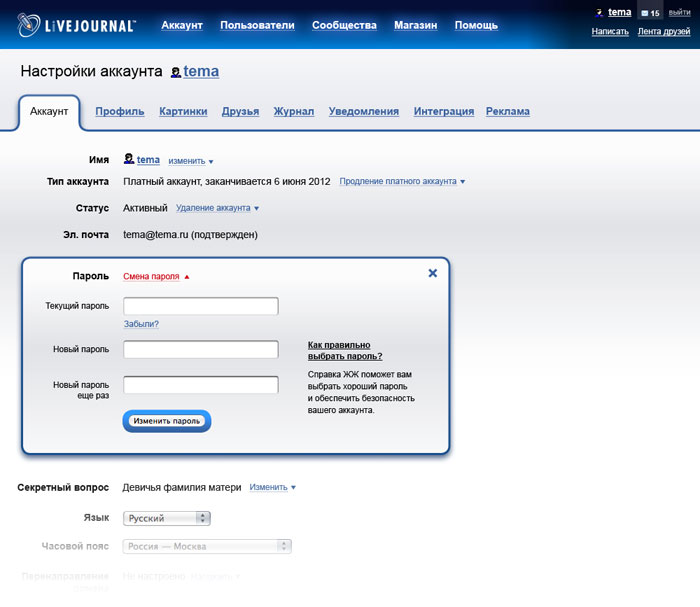Select the active Аккаунт settings tab
Image resolution: width=700 pixels, height=607 pixels.
pos(49,112)
